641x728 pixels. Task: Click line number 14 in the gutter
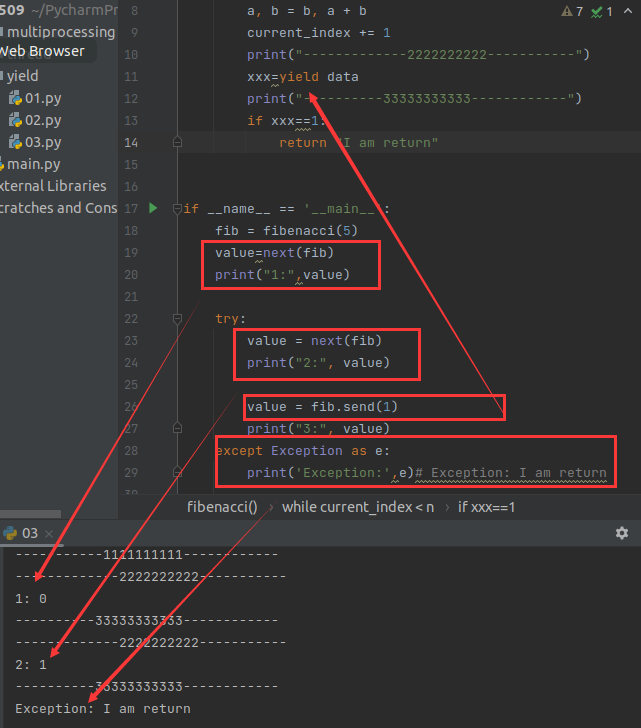tap(131, 143)
